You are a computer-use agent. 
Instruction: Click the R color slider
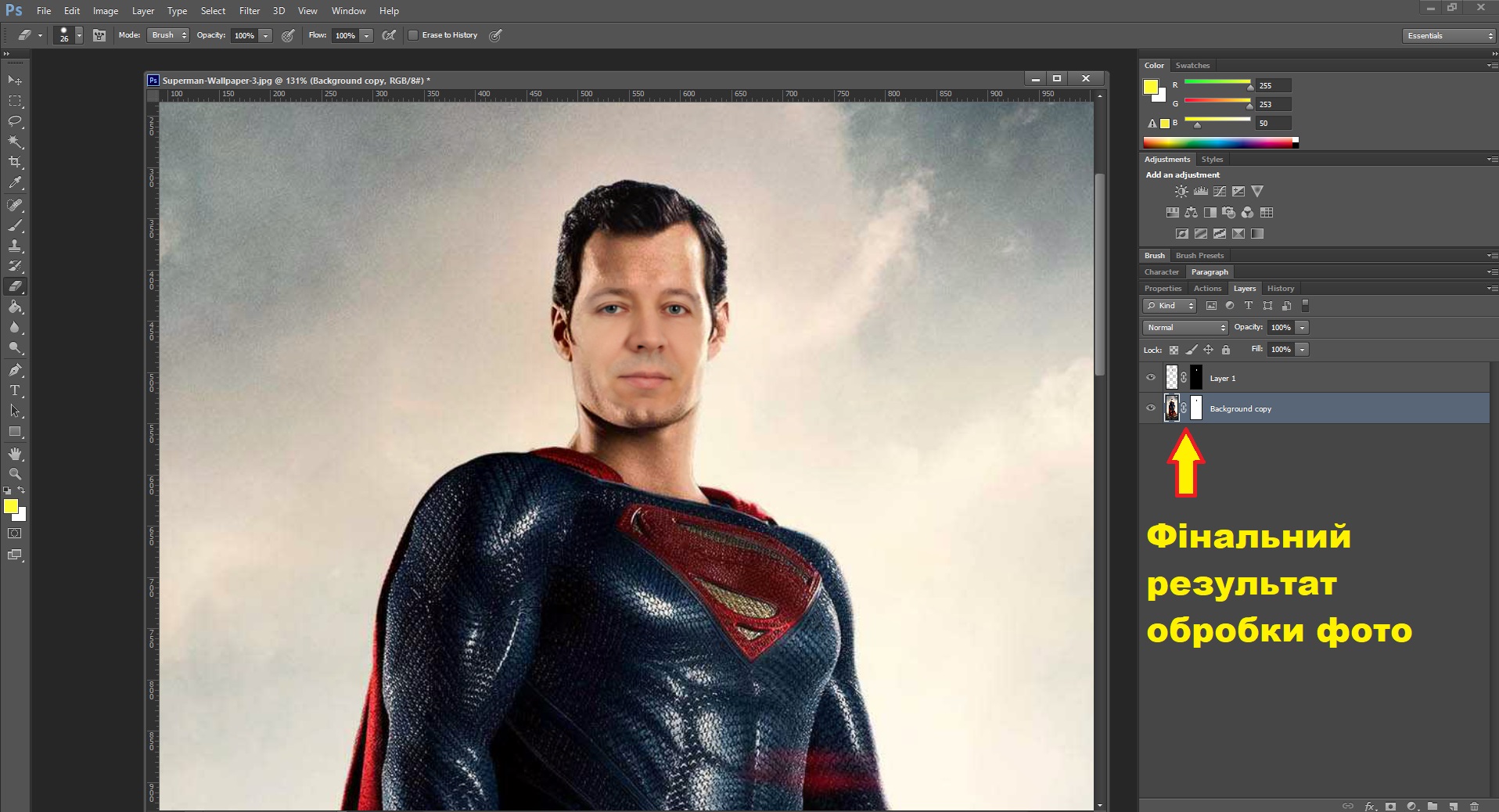point(1217,82)
